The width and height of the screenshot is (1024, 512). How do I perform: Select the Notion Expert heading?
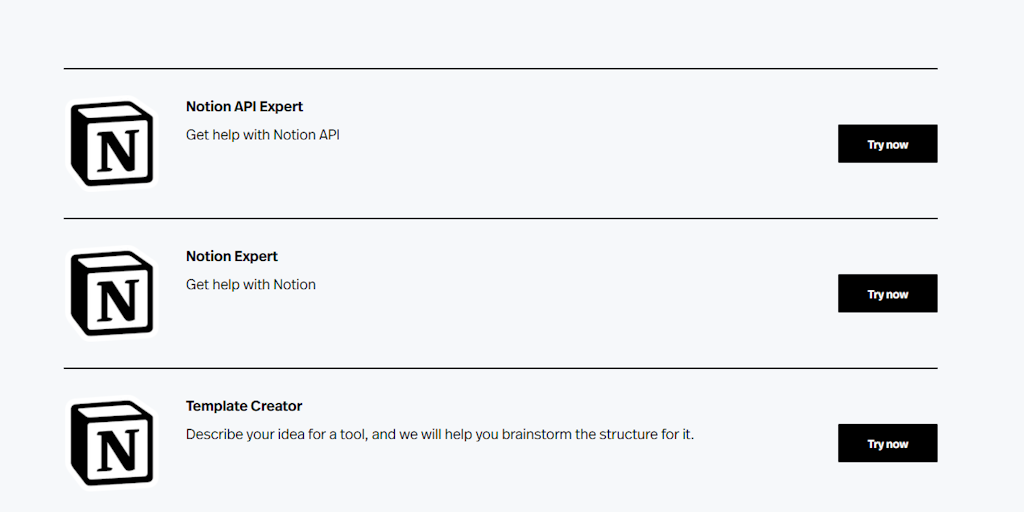231,257
